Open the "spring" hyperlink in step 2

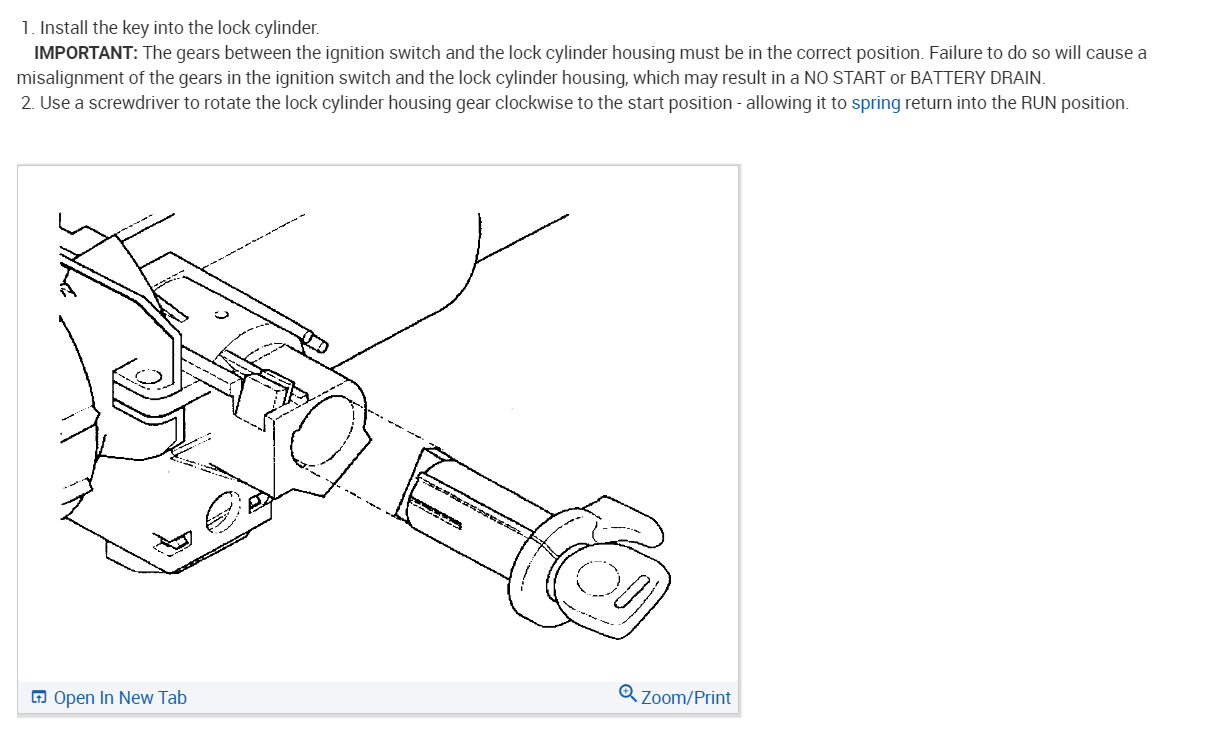[875, 103]
